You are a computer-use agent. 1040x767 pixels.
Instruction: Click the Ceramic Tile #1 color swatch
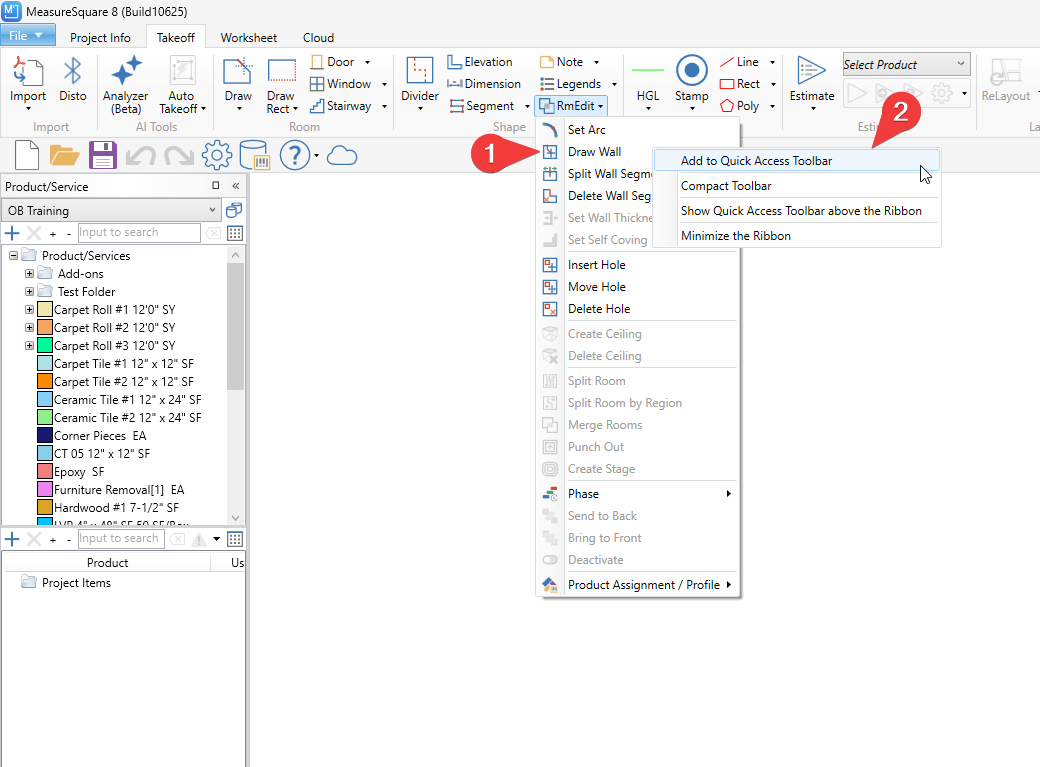pyautogui.click(x=45, y=399)
